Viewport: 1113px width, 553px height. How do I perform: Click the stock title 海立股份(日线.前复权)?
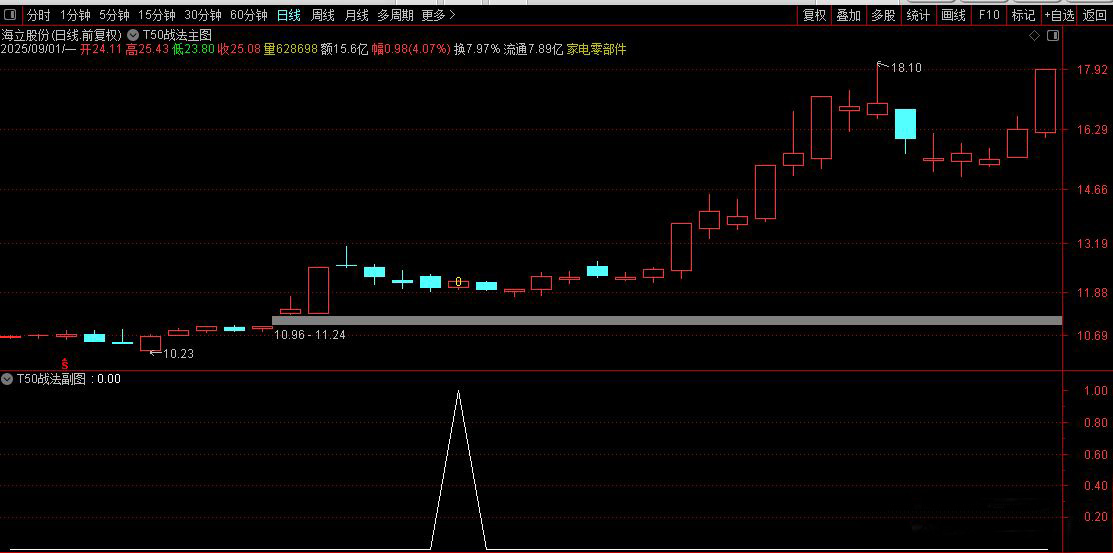tap(62, 34)
